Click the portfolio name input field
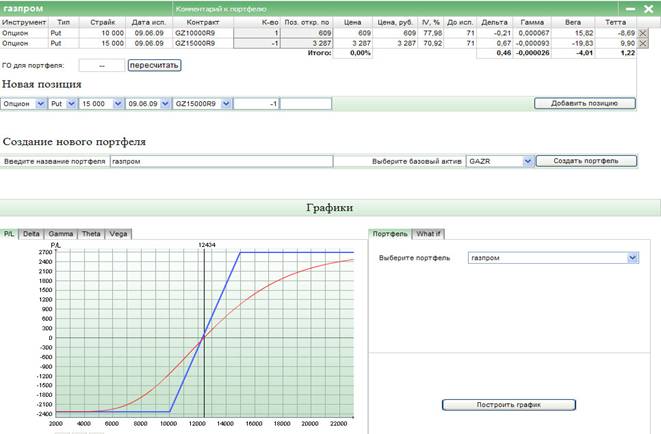This screenshot has width=661, height=434. (x=220, y=160)
